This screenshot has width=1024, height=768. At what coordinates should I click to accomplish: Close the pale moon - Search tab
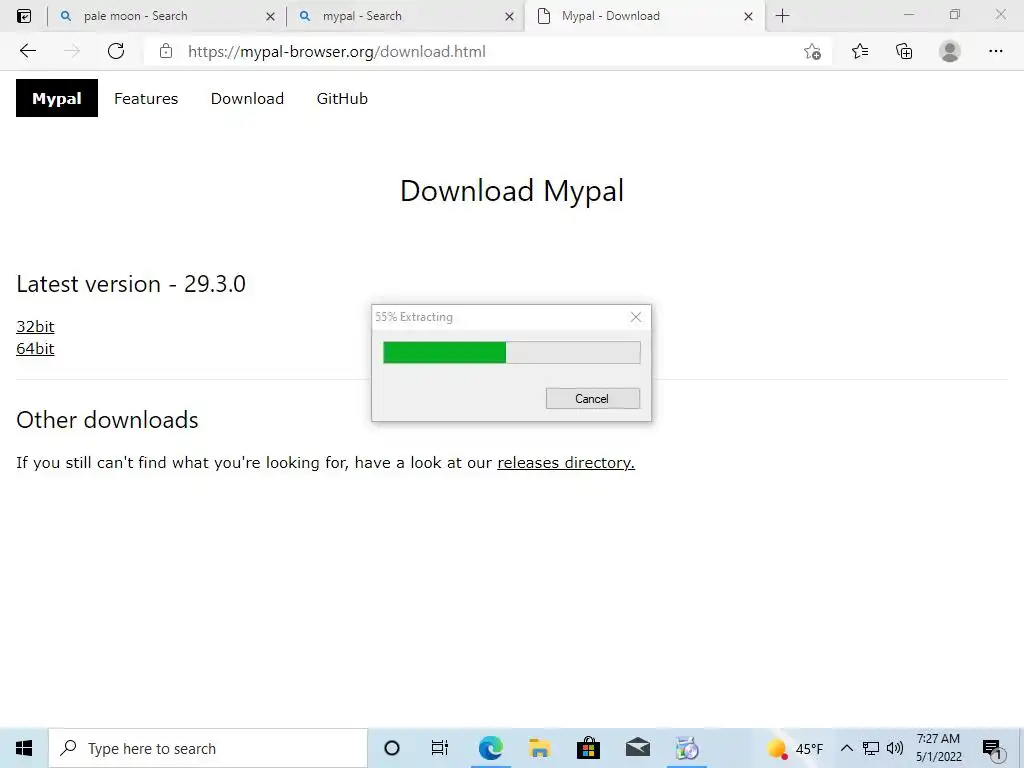(x=270, y=16)
